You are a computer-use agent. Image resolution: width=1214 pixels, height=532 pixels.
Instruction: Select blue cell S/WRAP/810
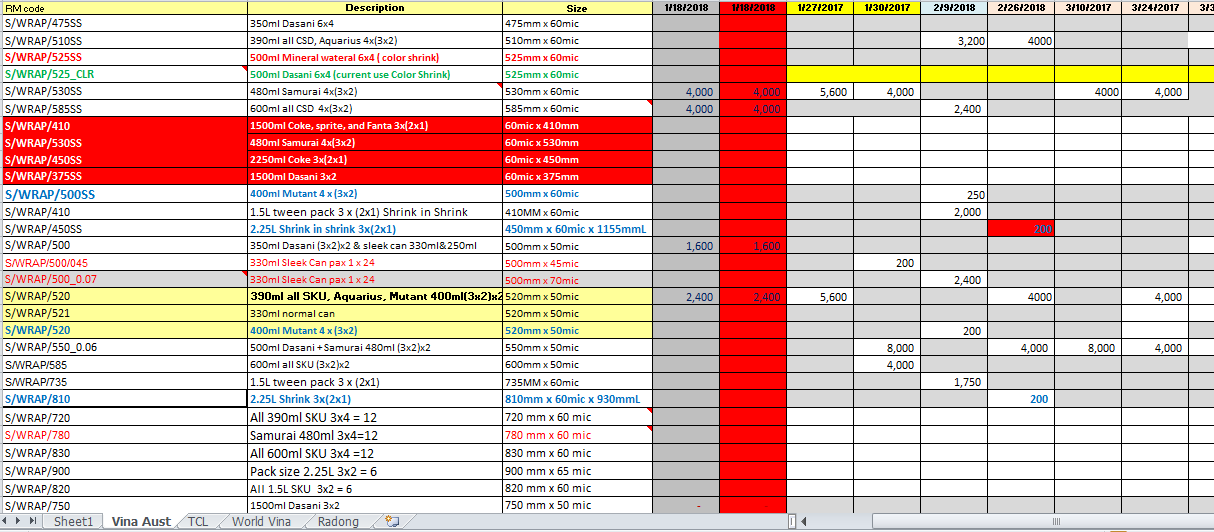click(x=124, y=399)
